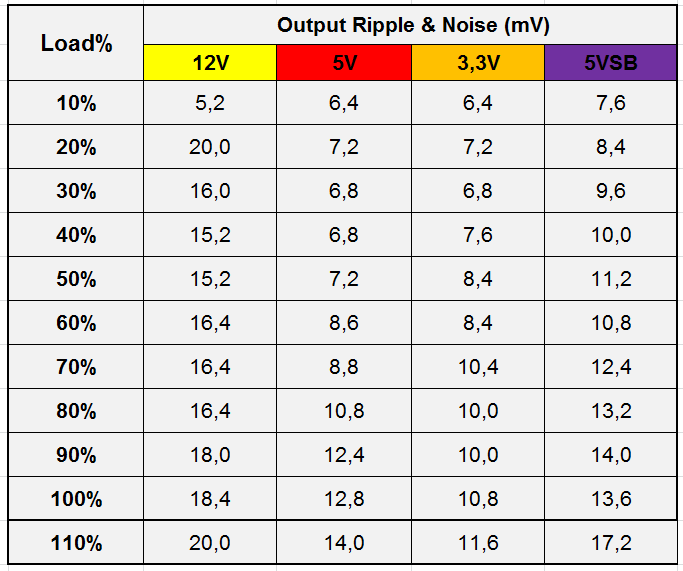
Task: Select the 12V value at 90% load
Action: 209,455
